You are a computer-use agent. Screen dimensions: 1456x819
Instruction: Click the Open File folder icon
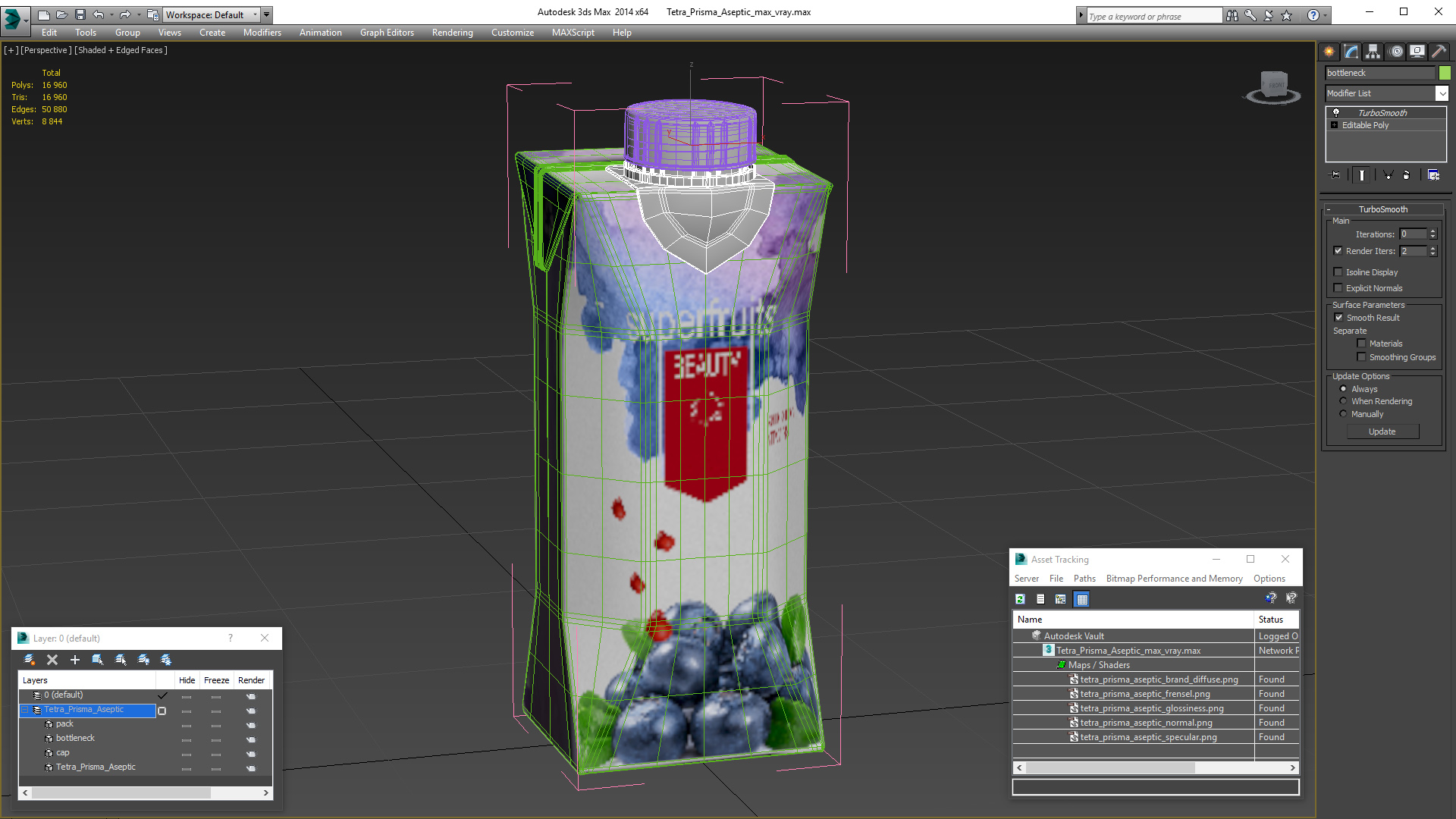pos(61,14)
